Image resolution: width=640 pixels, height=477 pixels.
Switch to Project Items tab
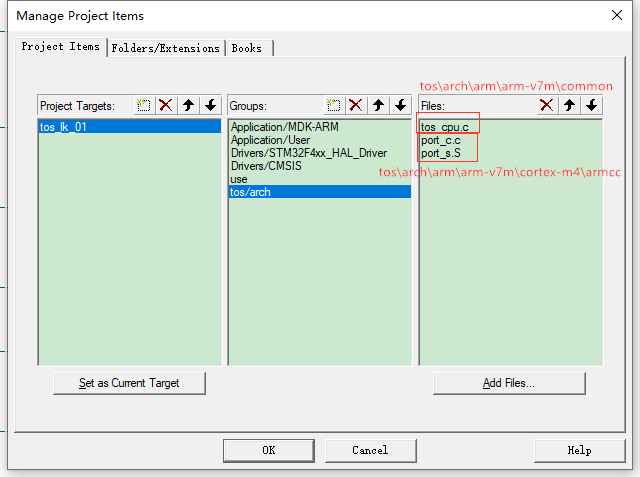[x=61, y=47]
